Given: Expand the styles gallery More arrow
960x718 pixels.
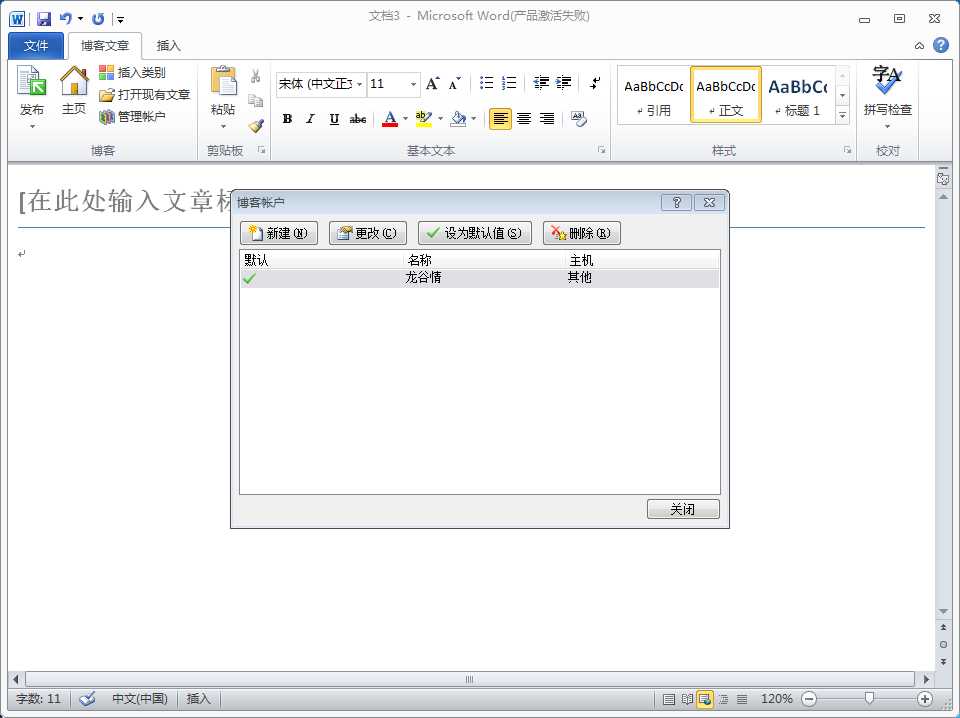Looking at the screenshot, I should point(843,115).
